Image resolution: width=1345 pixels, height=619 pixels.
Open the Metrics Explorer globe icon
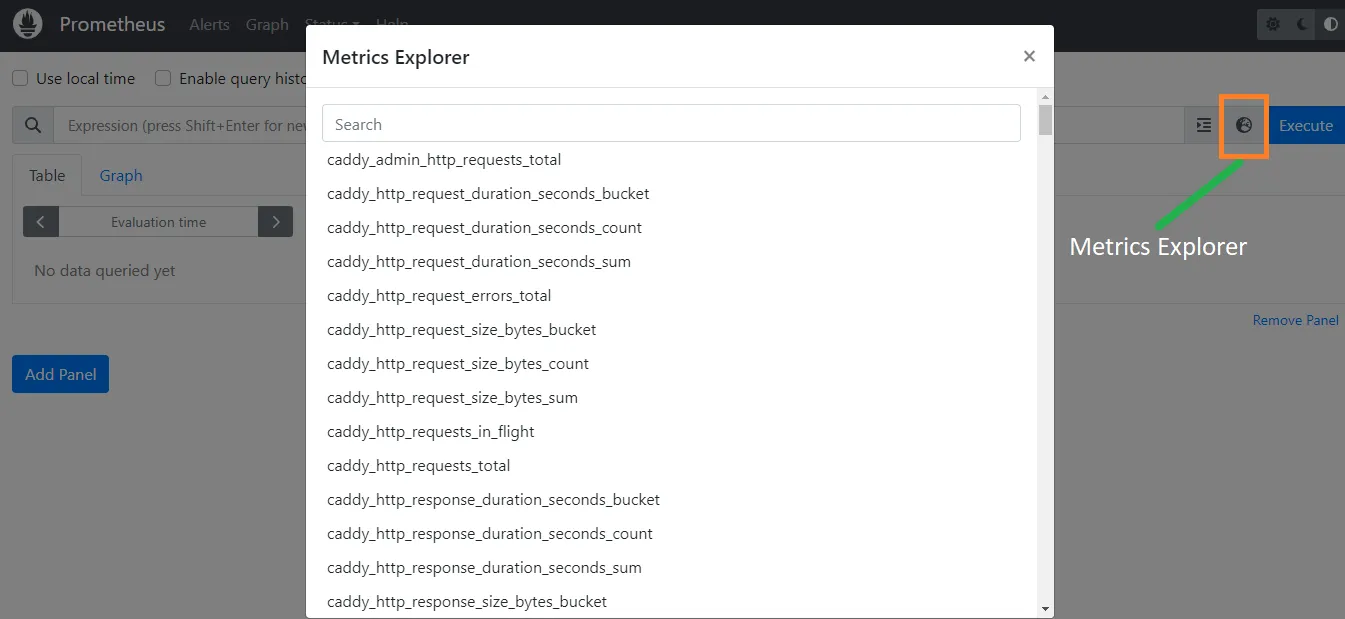1244,125
